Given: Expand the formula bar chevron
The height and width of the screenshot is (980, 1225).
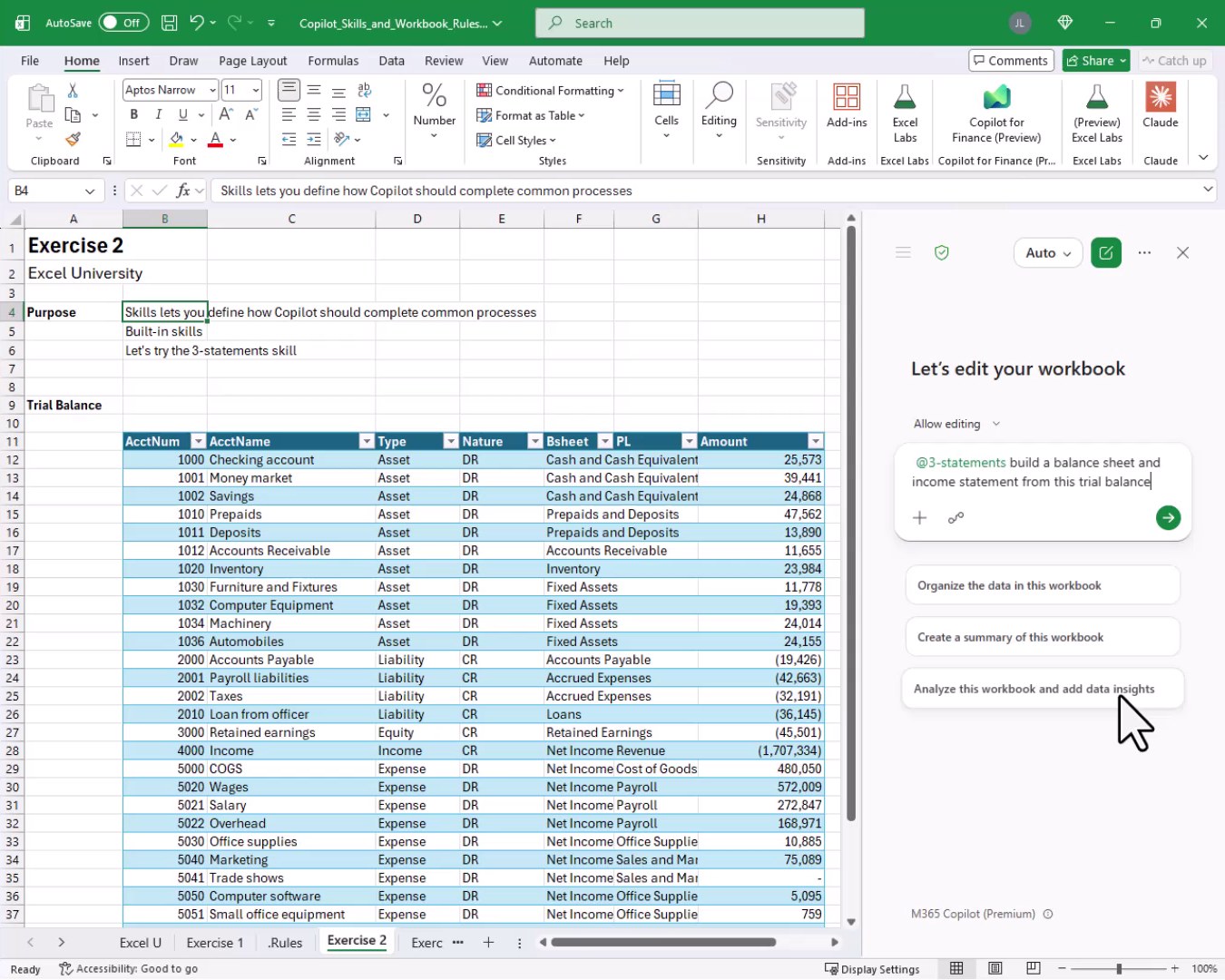Looking at the screenshot, I should (x=1208, y=190).
